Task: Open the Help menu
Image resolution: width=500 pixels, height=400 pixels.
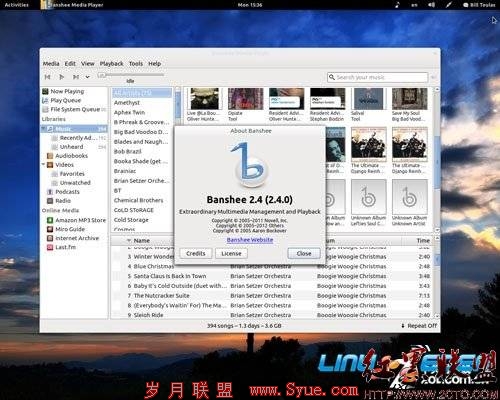Action: tap(154, 63)
